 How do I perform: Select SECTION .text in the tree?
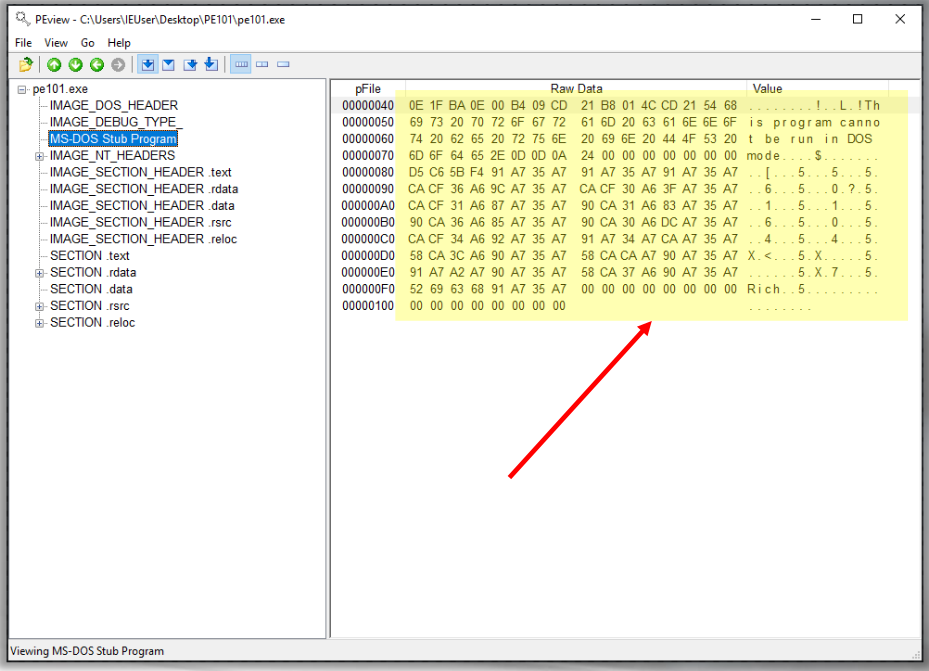[x=90, y=256]
